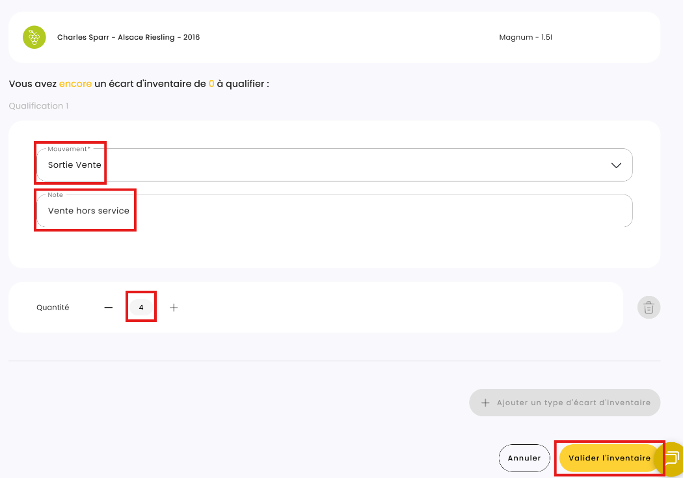Image resolution: width=684 pixels, height=478 pixels.
Task: Click the highlighted word encore
Action: [x=75, y=84]
